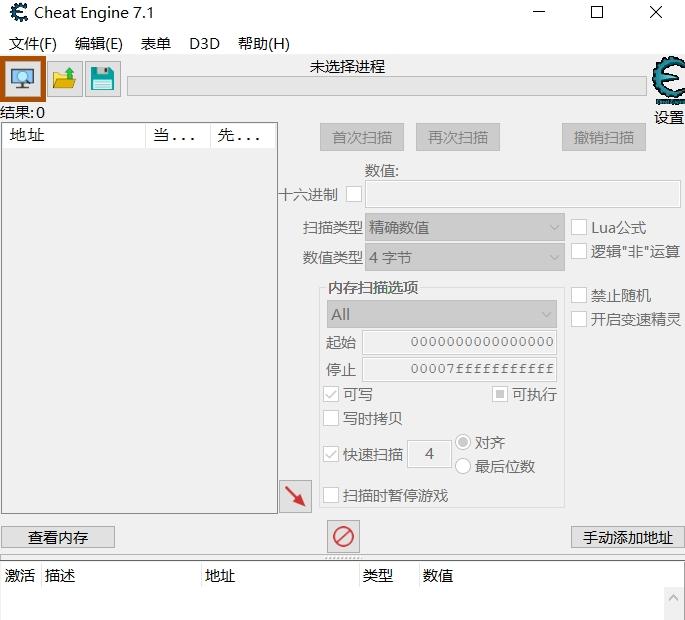
Task: Click the 未选择进程 process label
Action: (x=347, y=66)
